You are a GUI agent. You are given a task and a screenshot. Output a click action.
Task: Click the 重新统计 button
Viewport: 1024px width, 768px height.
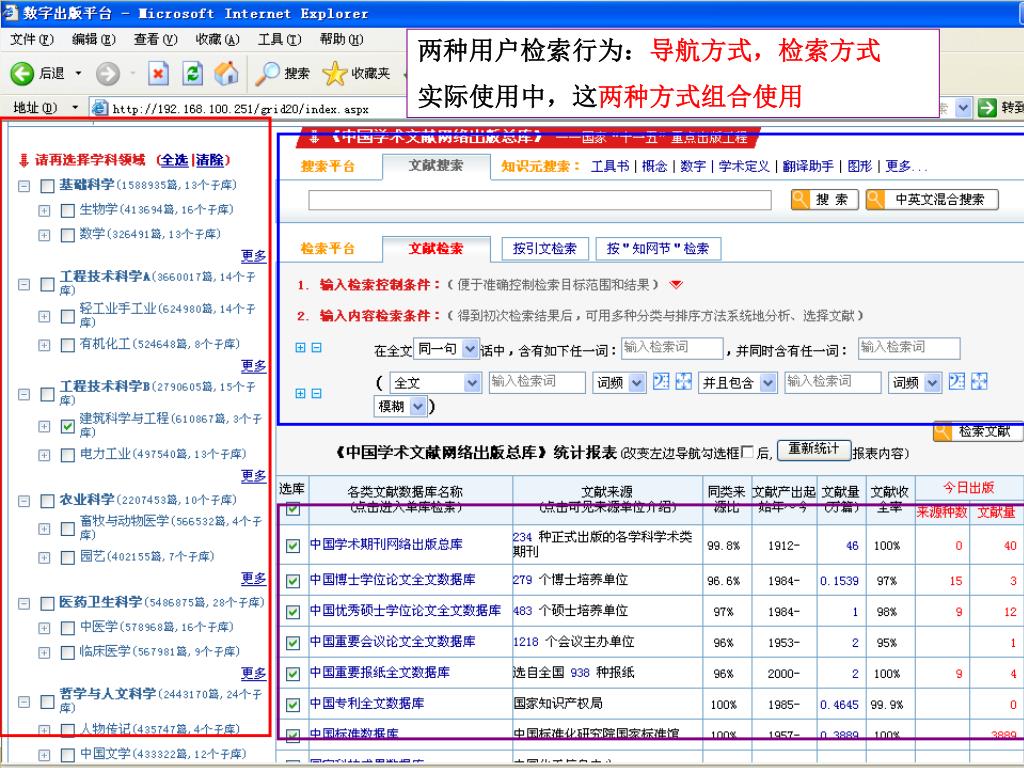(x=813, y=449)
